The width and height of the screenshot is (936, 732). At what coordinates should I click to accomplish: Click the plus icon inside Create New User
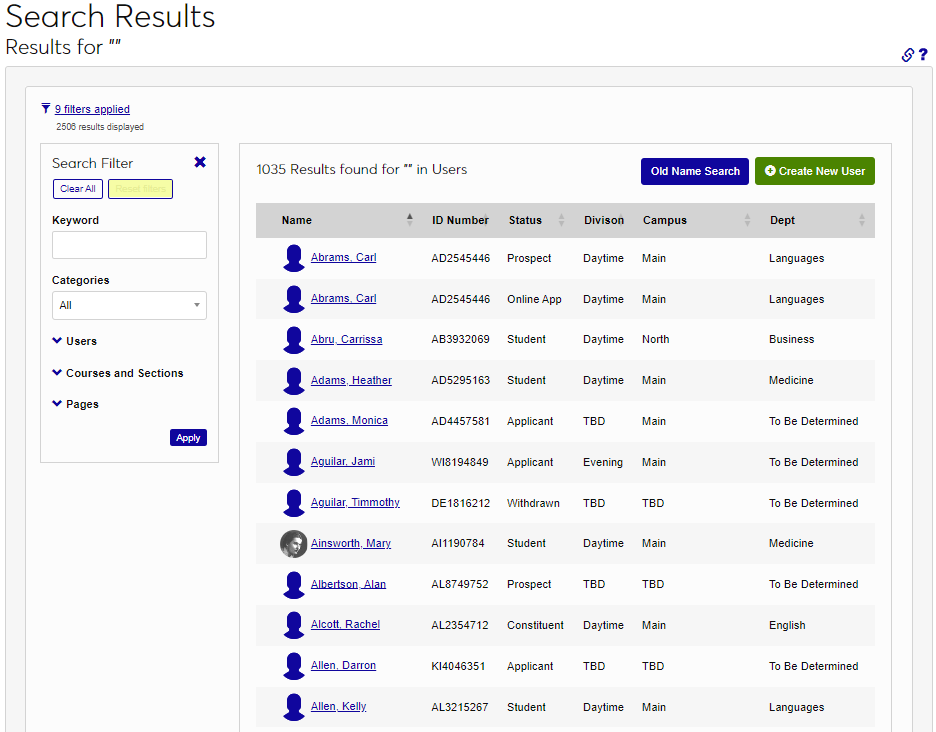click(769, 171)
